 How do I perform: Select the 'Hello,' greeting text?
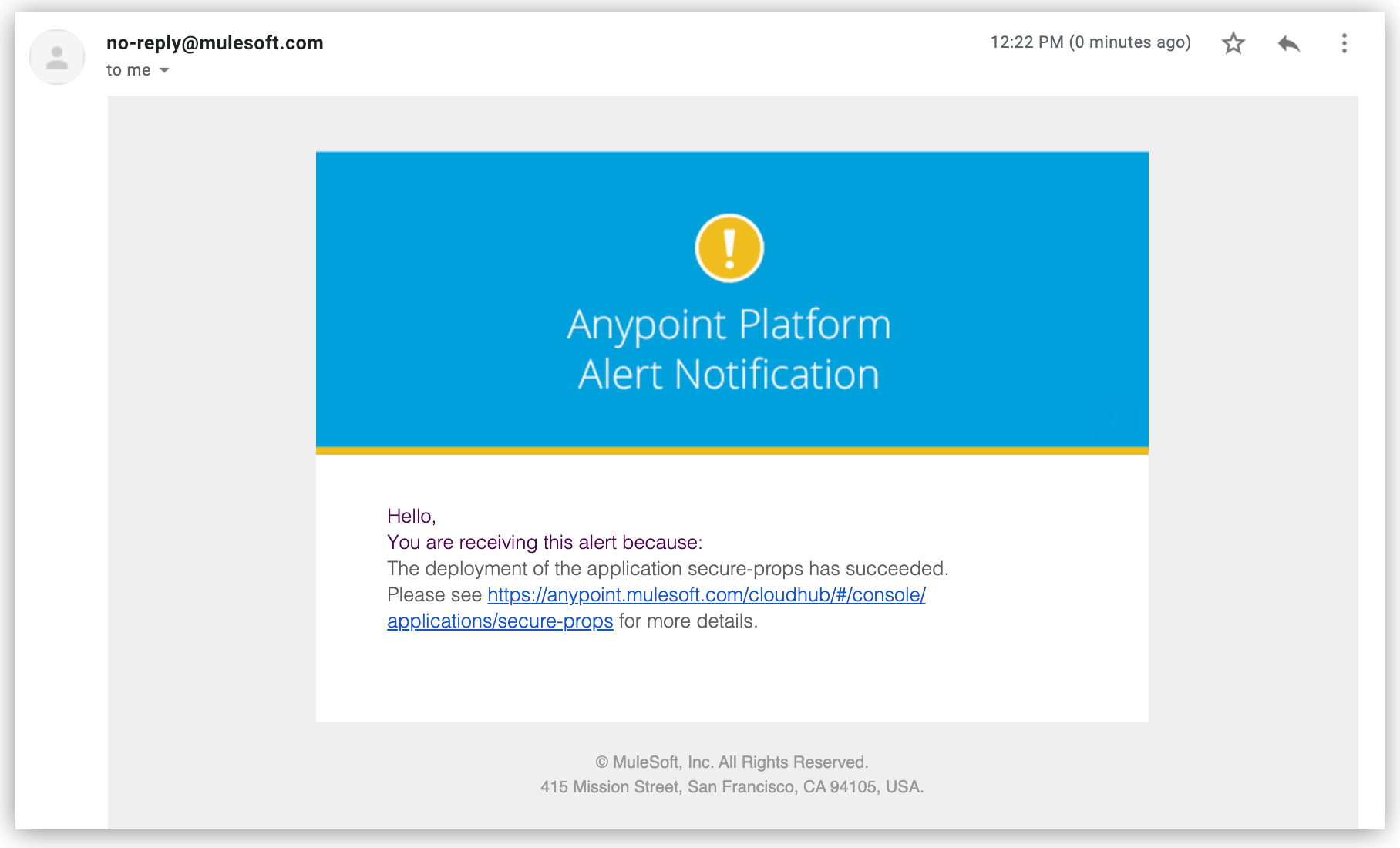[412, 516]
